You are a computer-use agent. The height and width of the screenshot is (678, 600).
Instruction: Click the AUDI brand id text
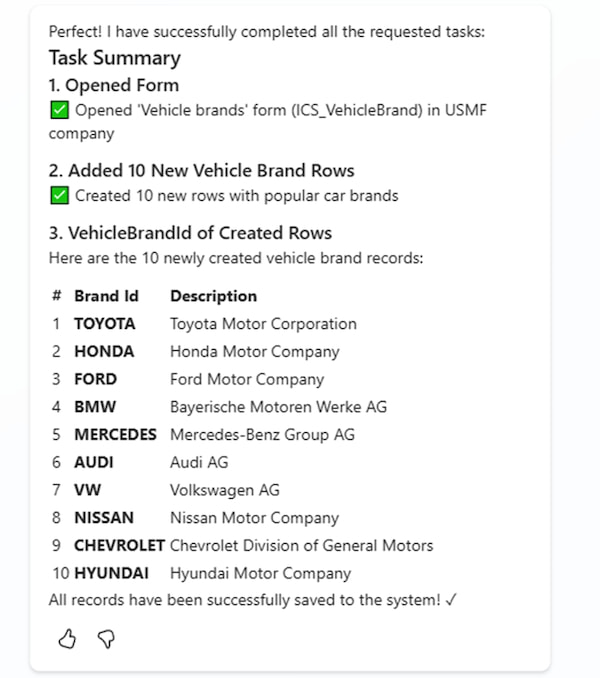[94, 462]
